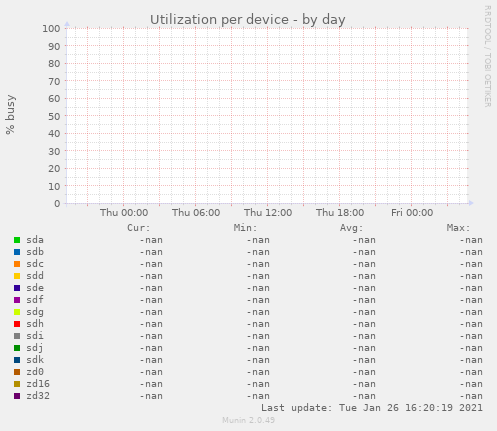This screenshot has height=431, width=497.
Task: Click the 0 y-axis value
Action: (57, 204)
